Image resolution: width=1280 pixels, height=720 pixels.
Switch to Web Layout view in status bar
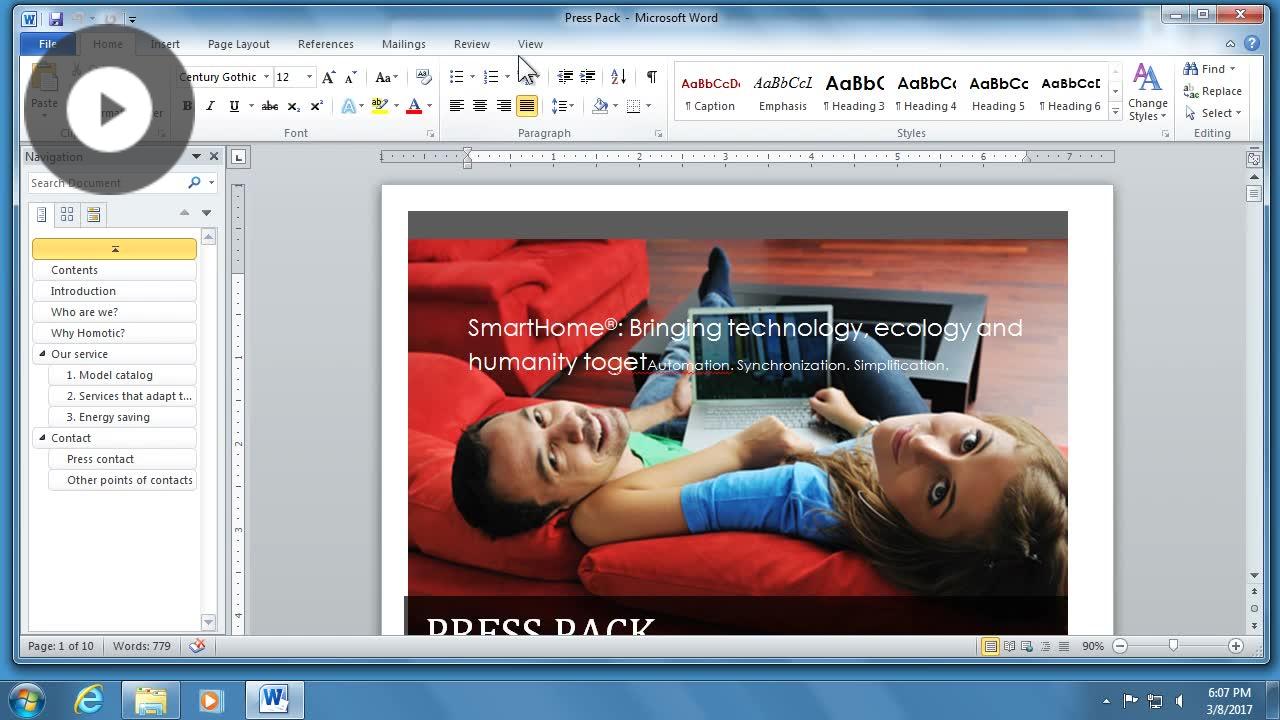pyautogui.click(x=1026, y=646)
